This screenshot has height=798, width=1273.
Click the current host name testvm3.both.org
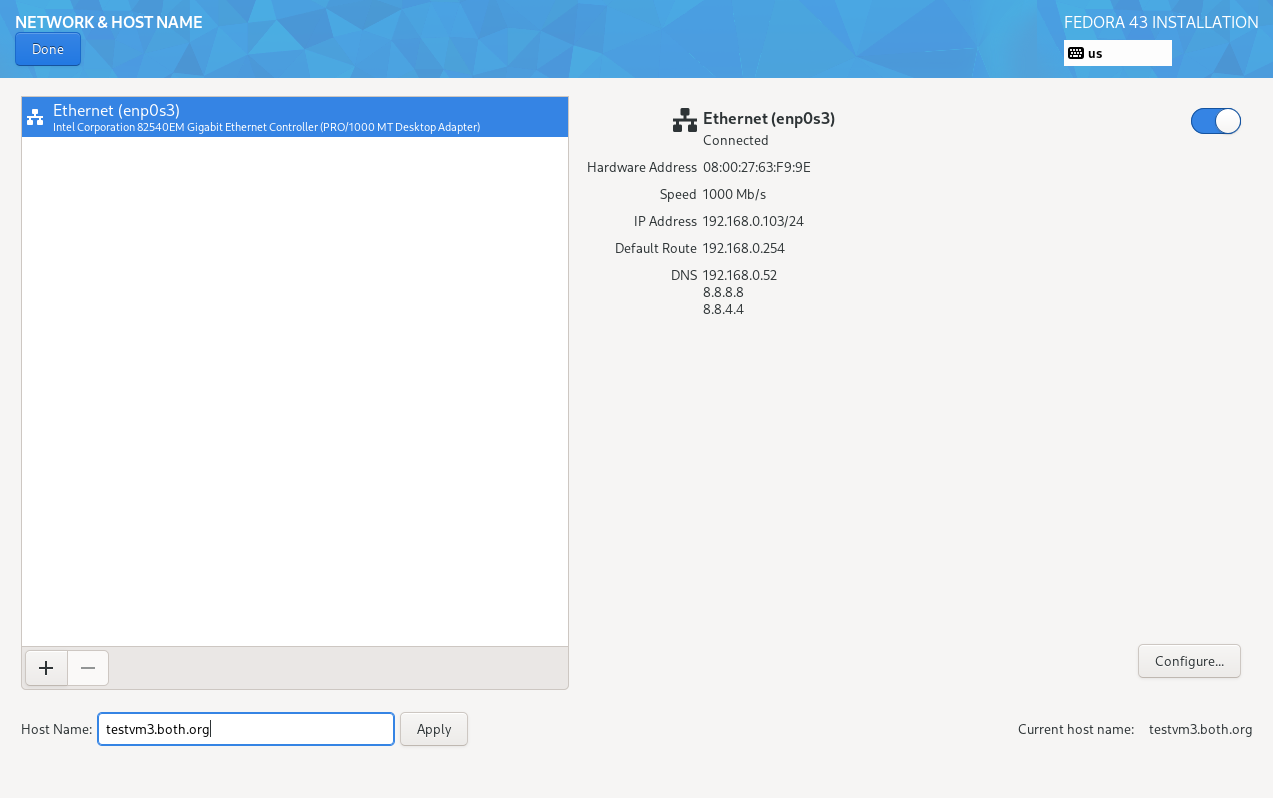[x=1200, y=729]
